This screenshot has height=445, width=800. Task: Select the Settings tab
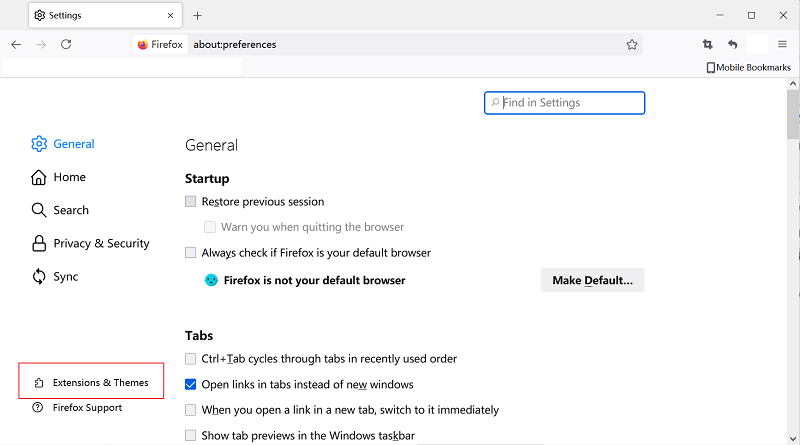(105, 16)
